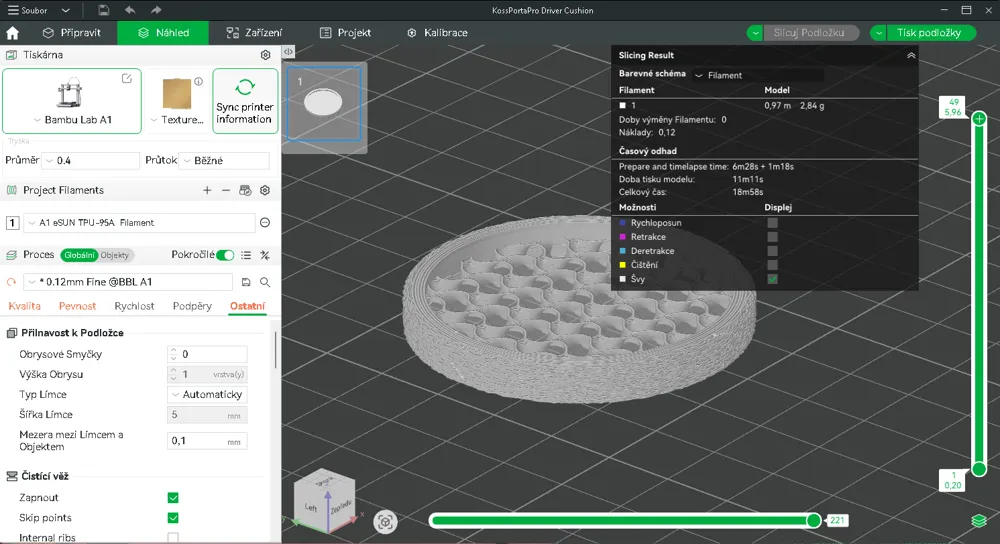Expand the Slicuj Podložku dropdown arrow

(755, 33)
